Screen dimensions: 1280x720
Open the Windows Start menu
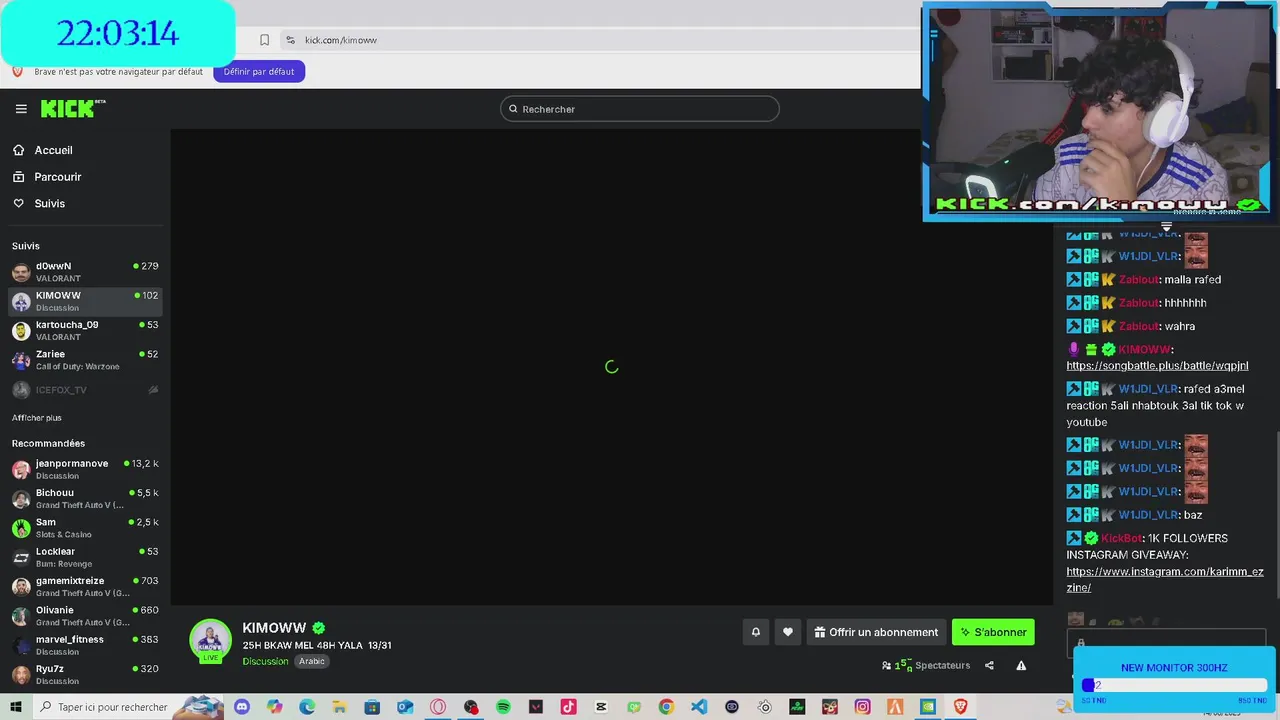(16, 707)
